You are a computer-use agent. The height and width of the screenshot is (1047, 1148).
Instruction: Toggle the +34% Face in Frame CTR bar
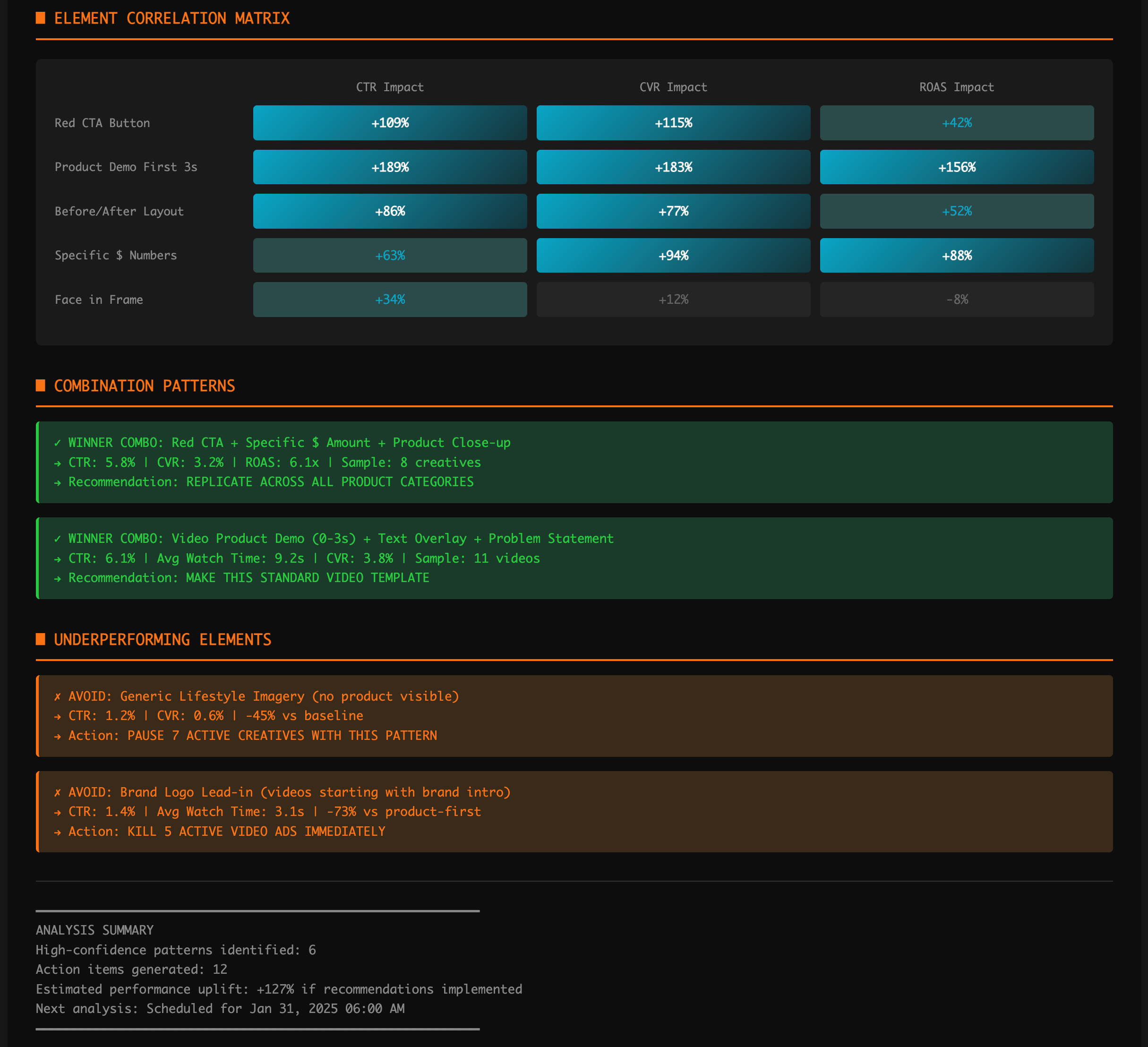click(x=389, y=299)
